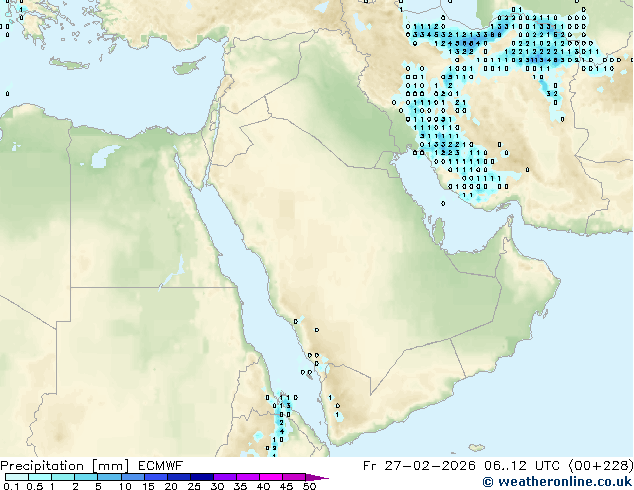This screenshot has width=634, height=490.
Task: Click the 25–30 mm dark blue legend swatch
Action: (202, 477)
